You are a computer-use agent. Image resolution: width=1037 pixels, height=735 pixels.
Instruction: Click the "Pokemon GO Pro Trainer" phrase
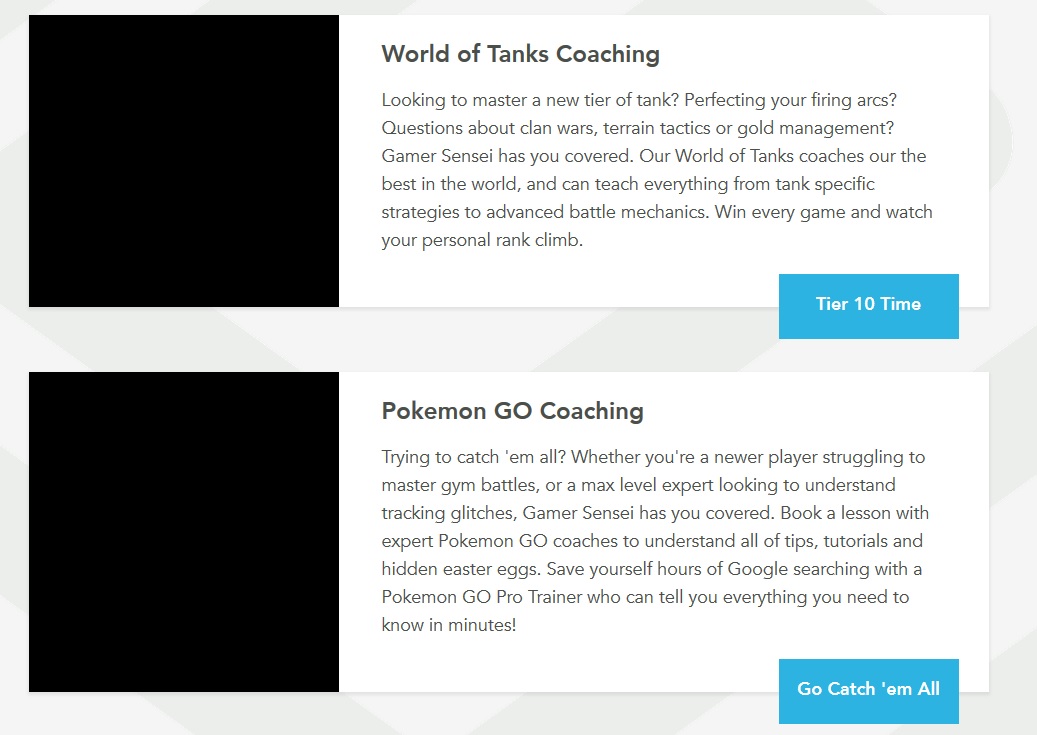coord(482,598)
